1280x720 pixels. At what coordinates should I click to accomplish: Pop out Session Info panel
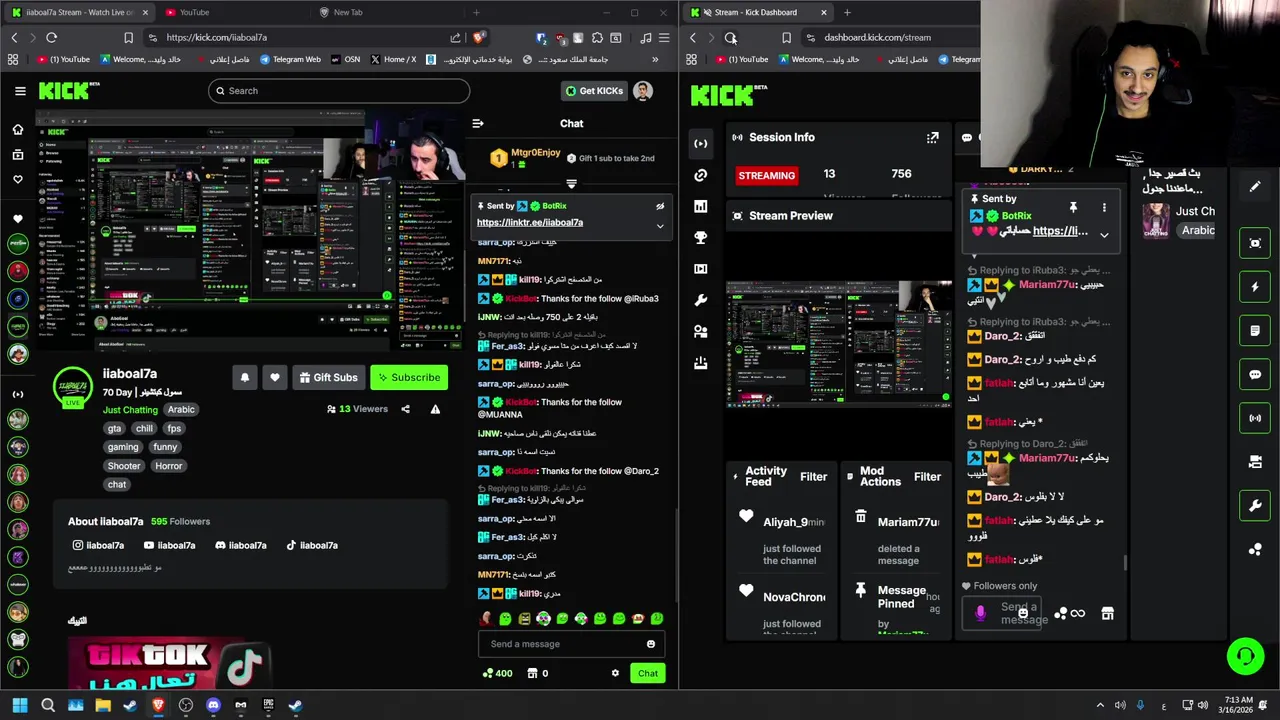pos(932,137)
